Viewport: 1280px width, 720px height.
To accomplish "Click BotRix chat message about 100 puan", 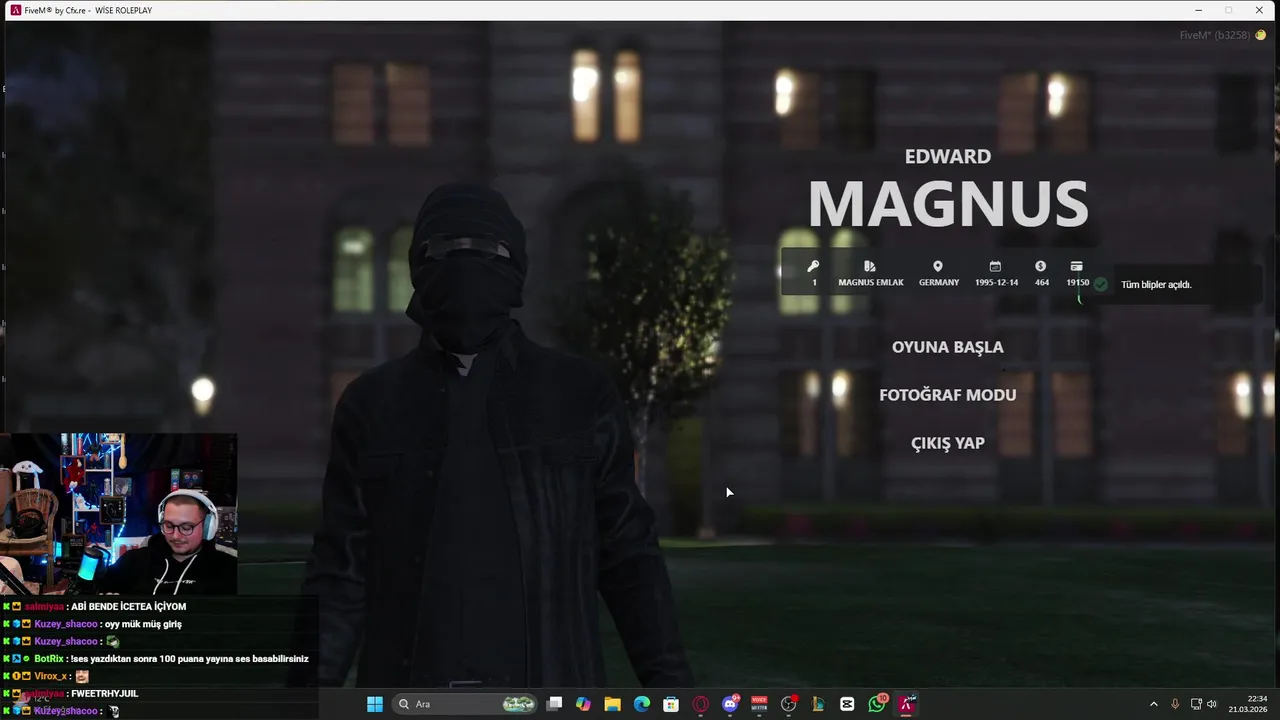I will click(x=156, y=659).
